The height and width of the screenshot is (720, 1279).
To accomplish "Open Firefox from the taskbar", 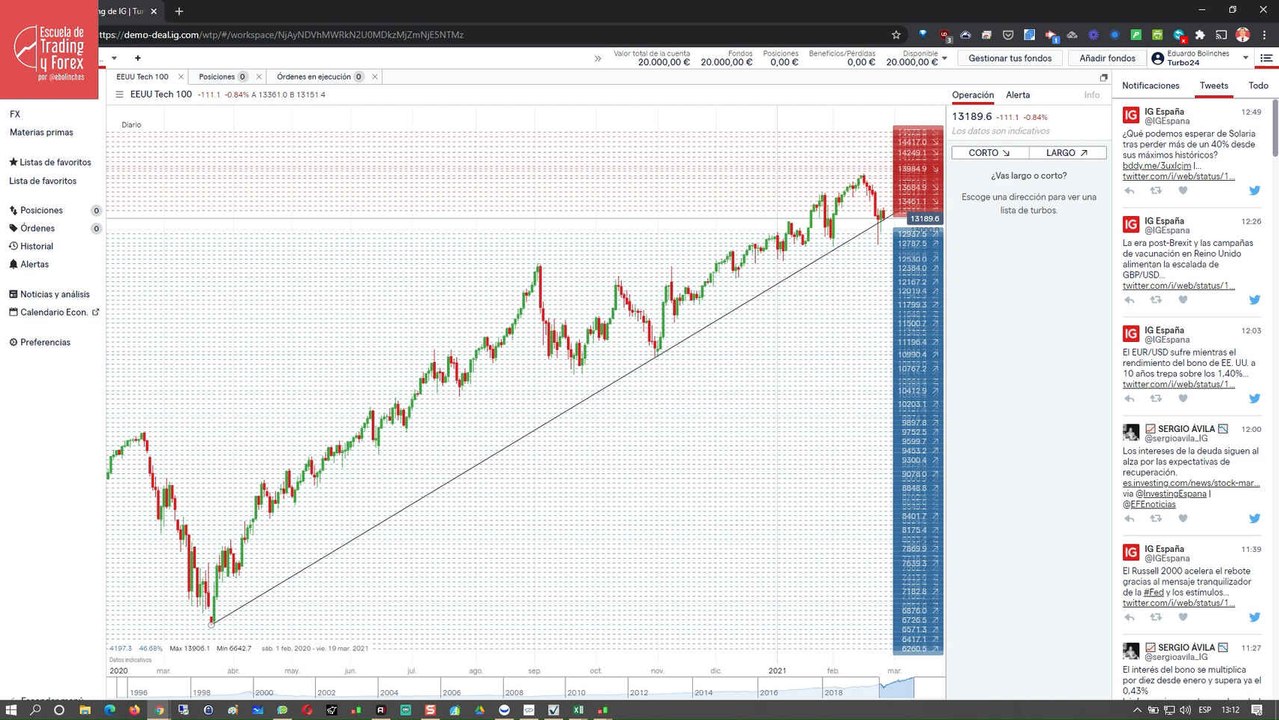I will [135, 709].
